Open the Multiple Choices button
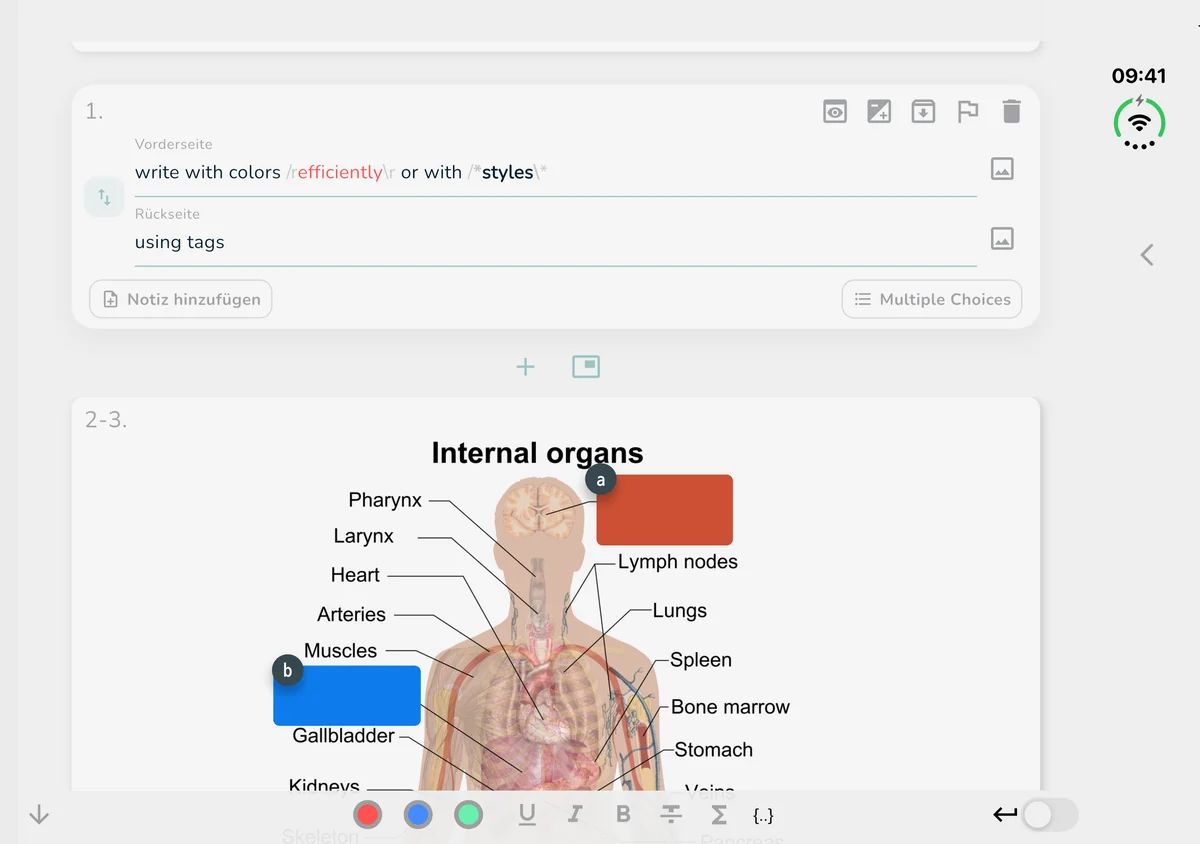 point(932,299)
